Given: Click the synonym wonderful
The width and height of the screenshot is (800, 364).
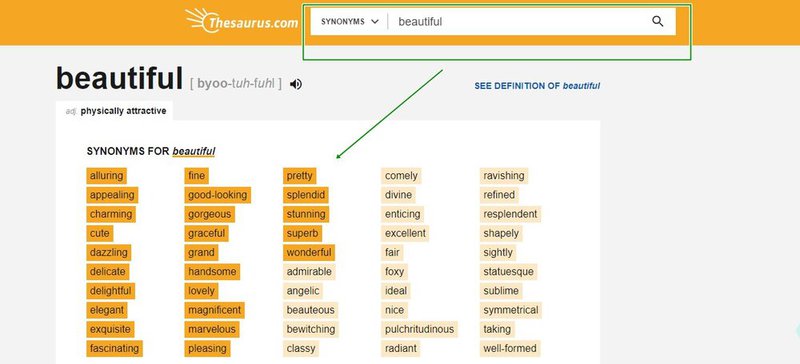Looking at the screenshot, I should [x=309, y=253].
